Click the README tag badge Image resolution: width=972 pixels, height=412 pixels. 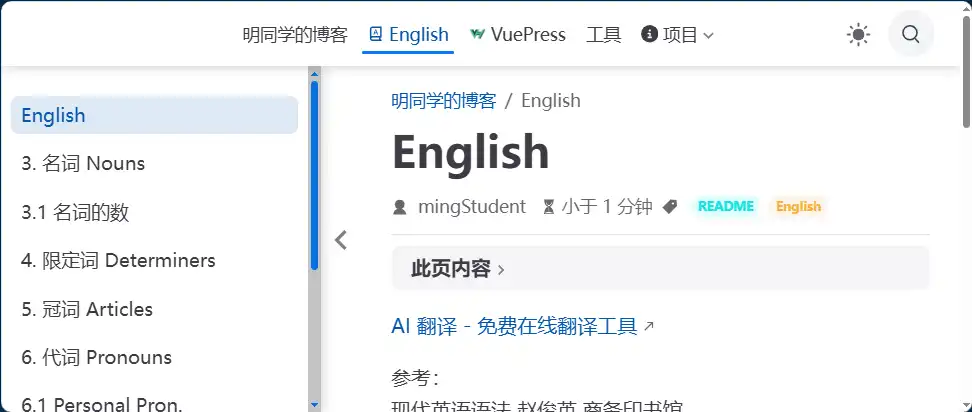pos(725,207)
